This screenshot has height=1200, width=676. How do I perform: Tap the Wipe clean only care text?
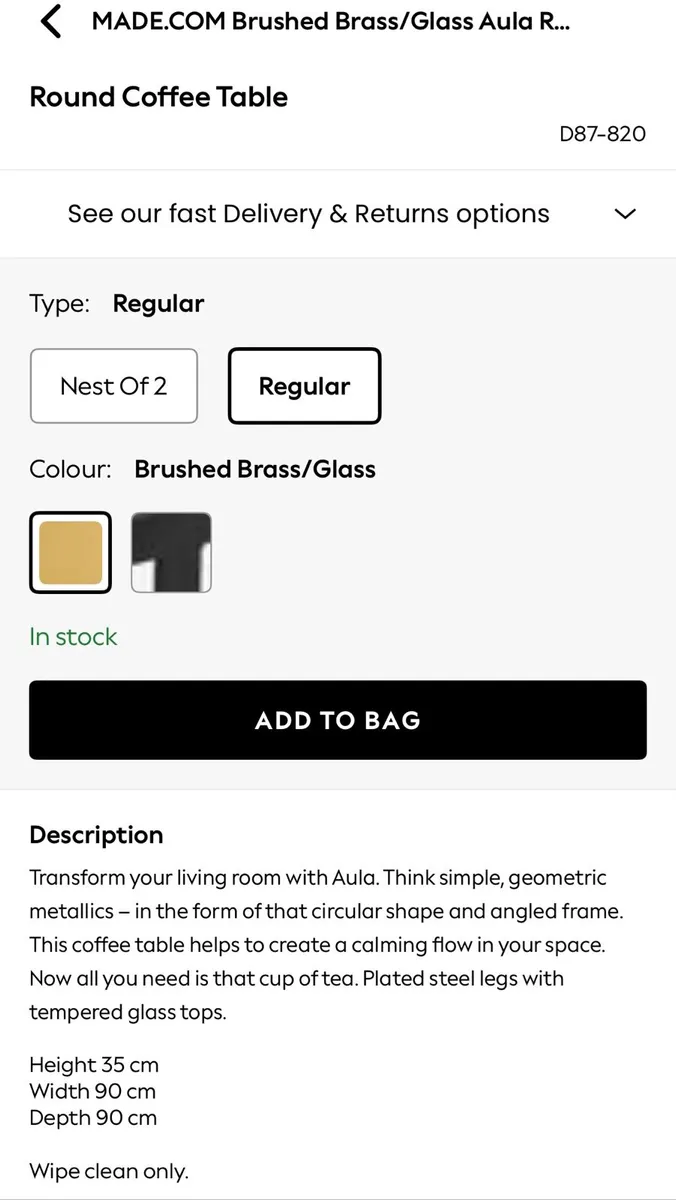109,1171
